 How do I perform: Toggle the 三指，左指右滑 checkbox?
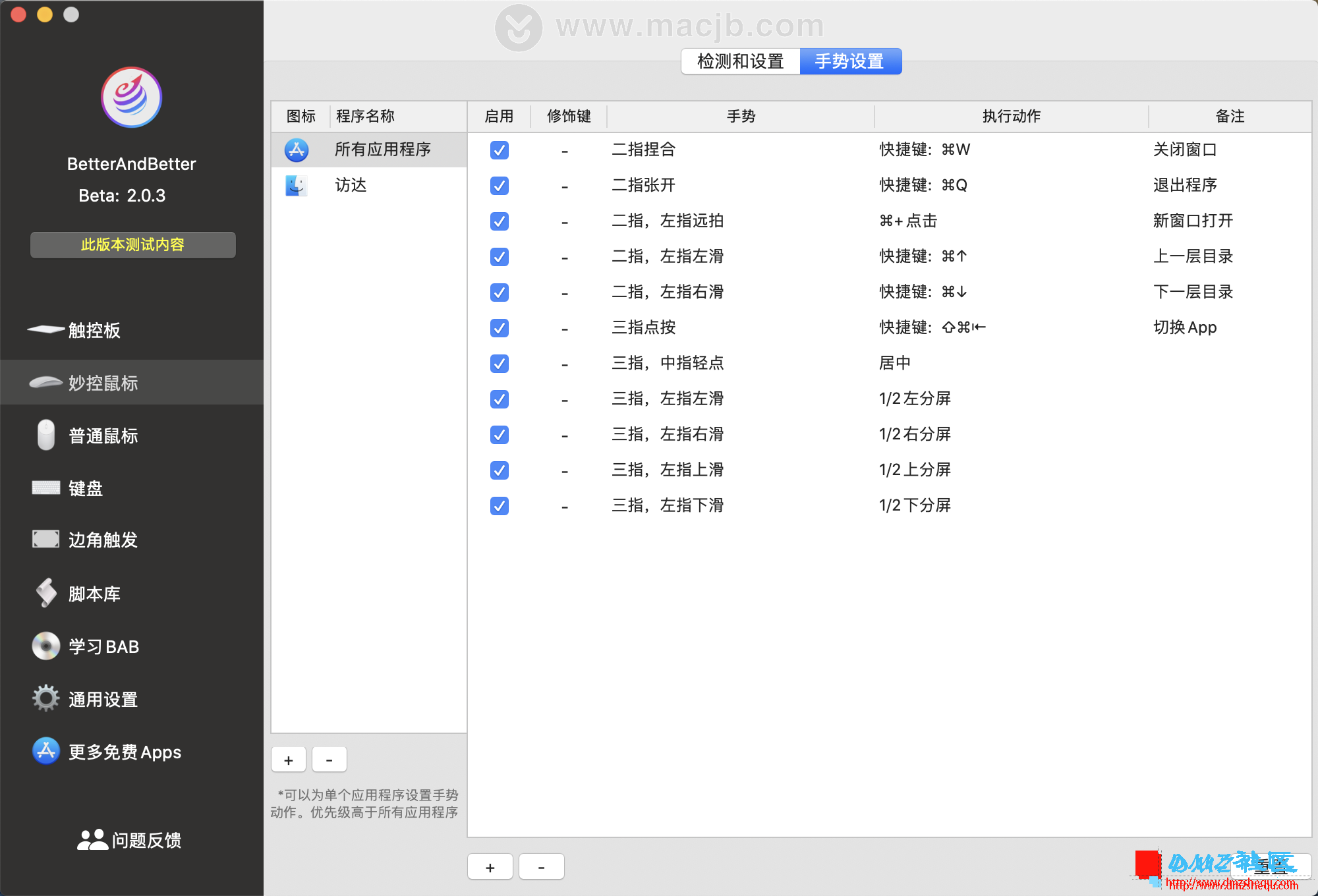(x=500, y=435)
